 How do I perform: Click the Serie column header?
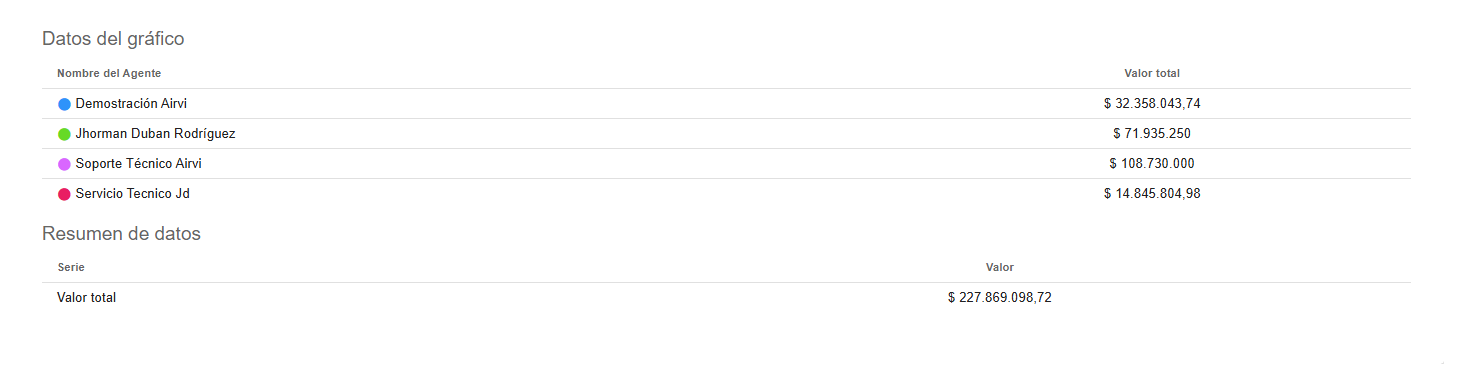71,268
